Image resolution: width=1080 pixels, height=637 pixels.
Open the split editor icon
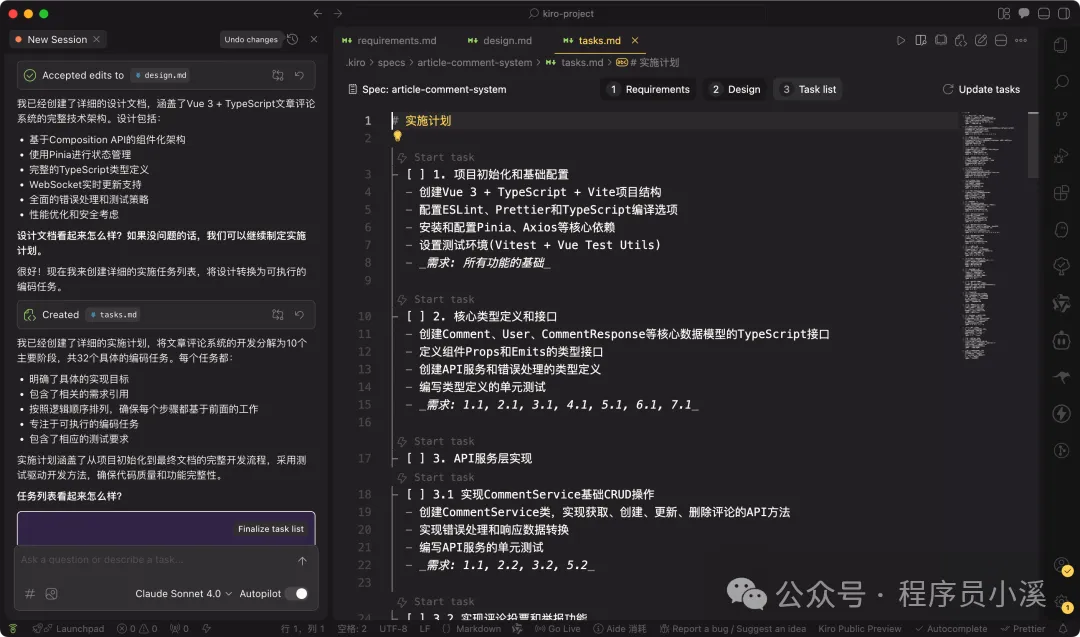pos(1001,41)
